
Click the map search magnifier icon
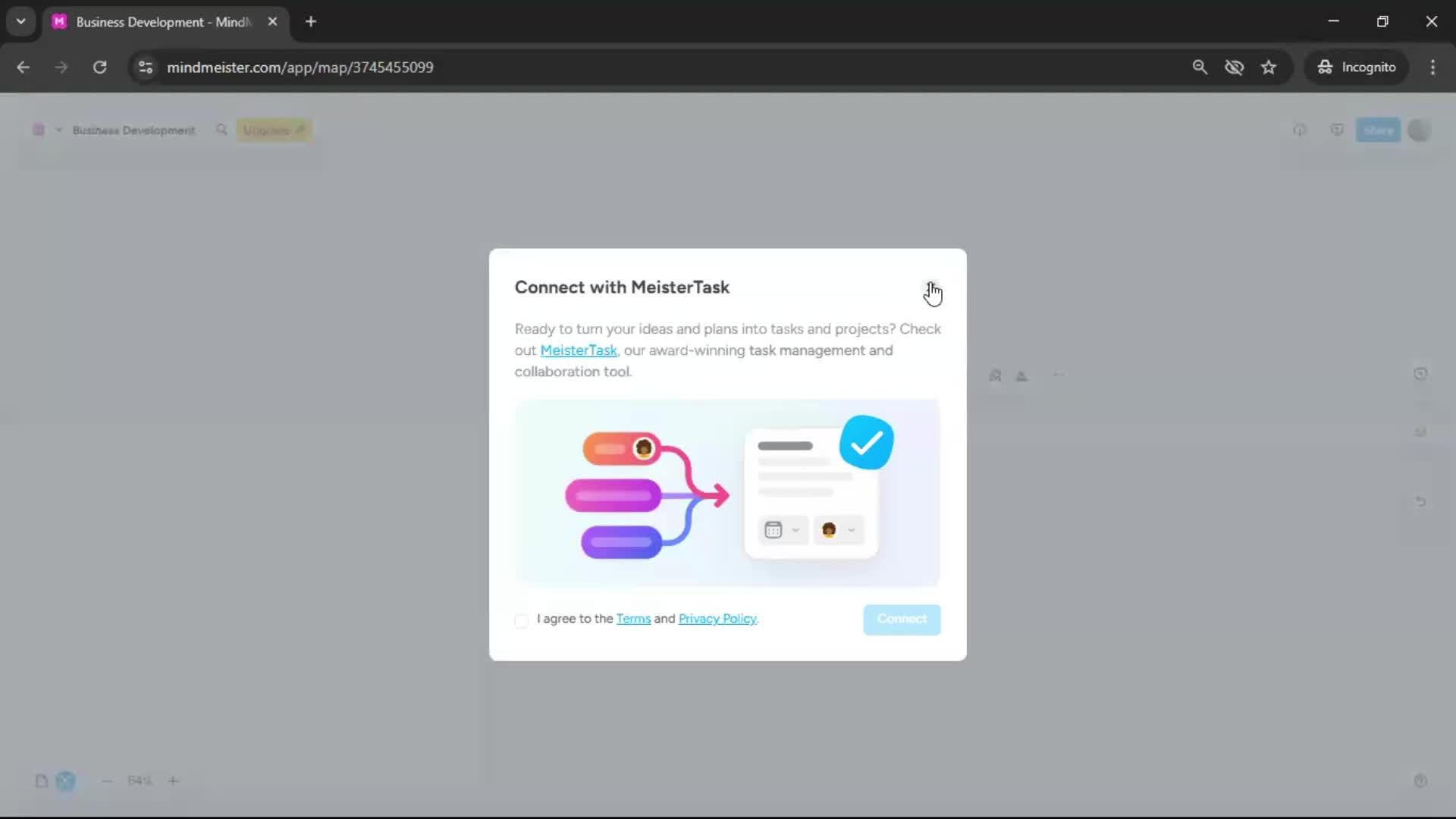(221, 130)
